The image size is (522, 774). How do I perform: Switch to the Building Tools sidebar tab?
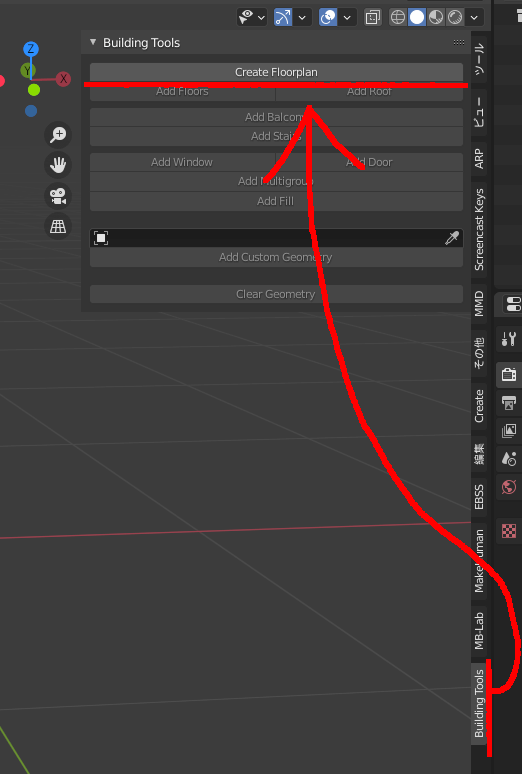(x=479, y=703)
